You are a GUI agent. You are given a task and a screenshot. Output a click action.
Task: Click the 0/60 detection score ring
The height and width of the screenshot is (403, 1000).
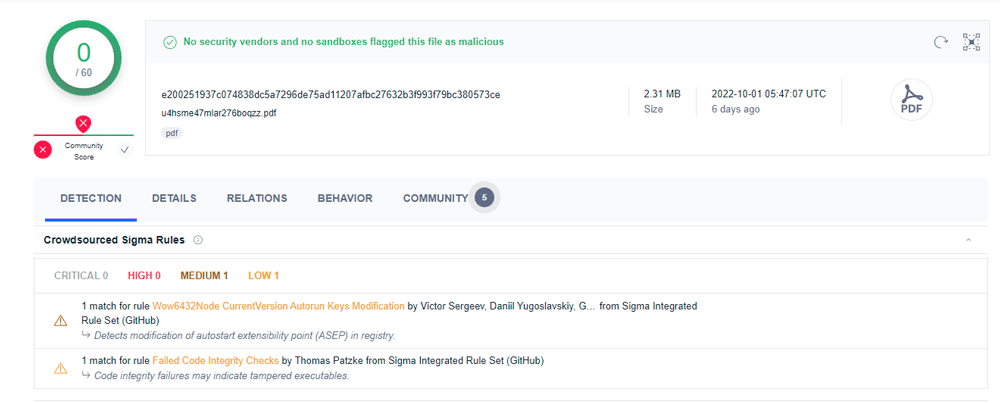[83, 58]
